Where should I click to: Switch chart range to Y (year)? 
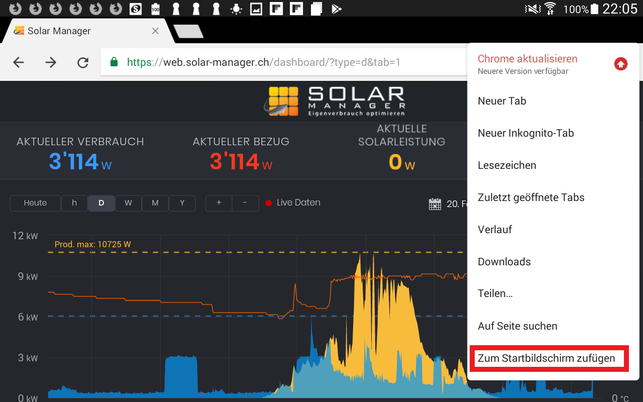tap(182, 203)
